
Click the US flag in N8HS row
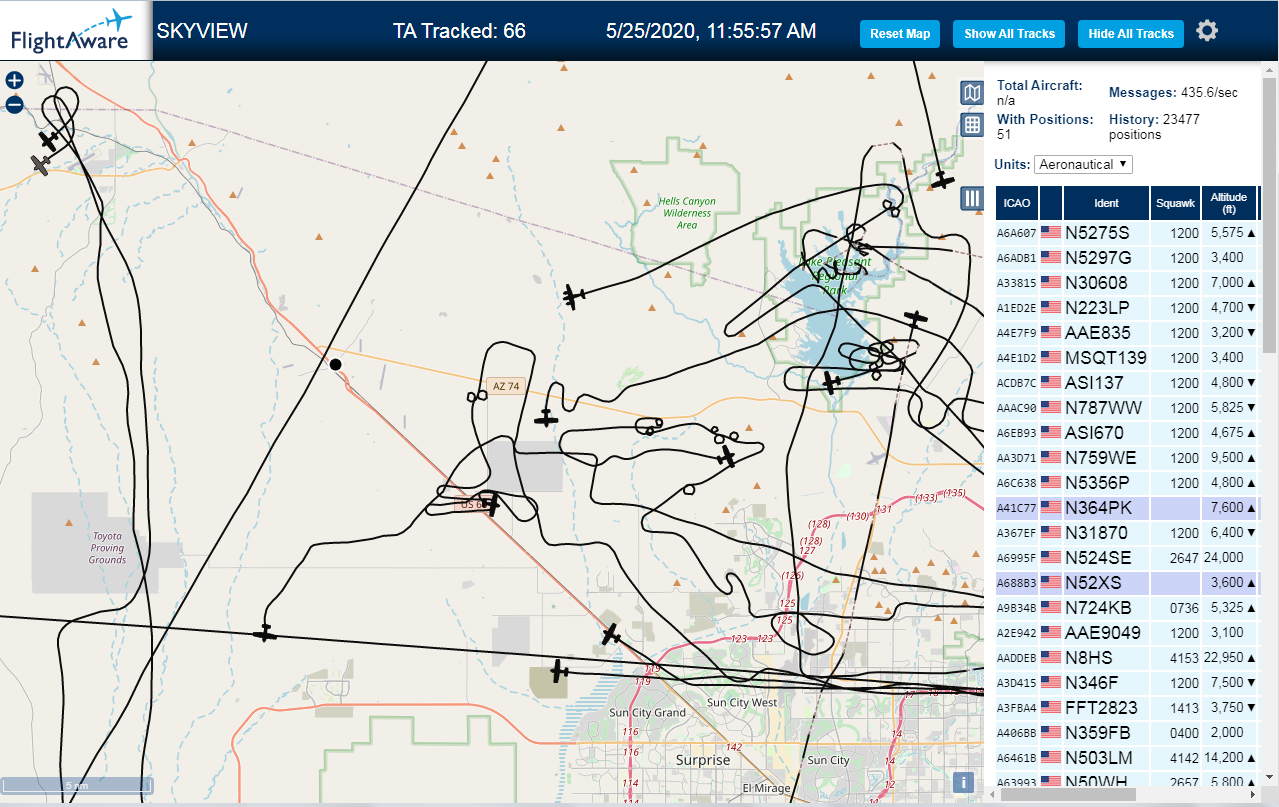click(x=1051, y=658)
